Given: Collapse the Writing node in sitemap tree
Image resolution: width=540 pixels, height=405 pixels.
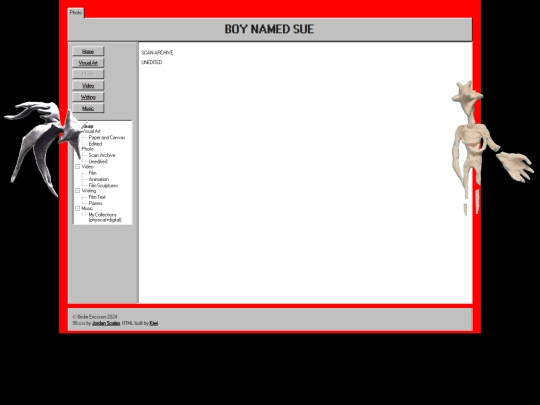Looking at the screenshot, I should (77, 190).
